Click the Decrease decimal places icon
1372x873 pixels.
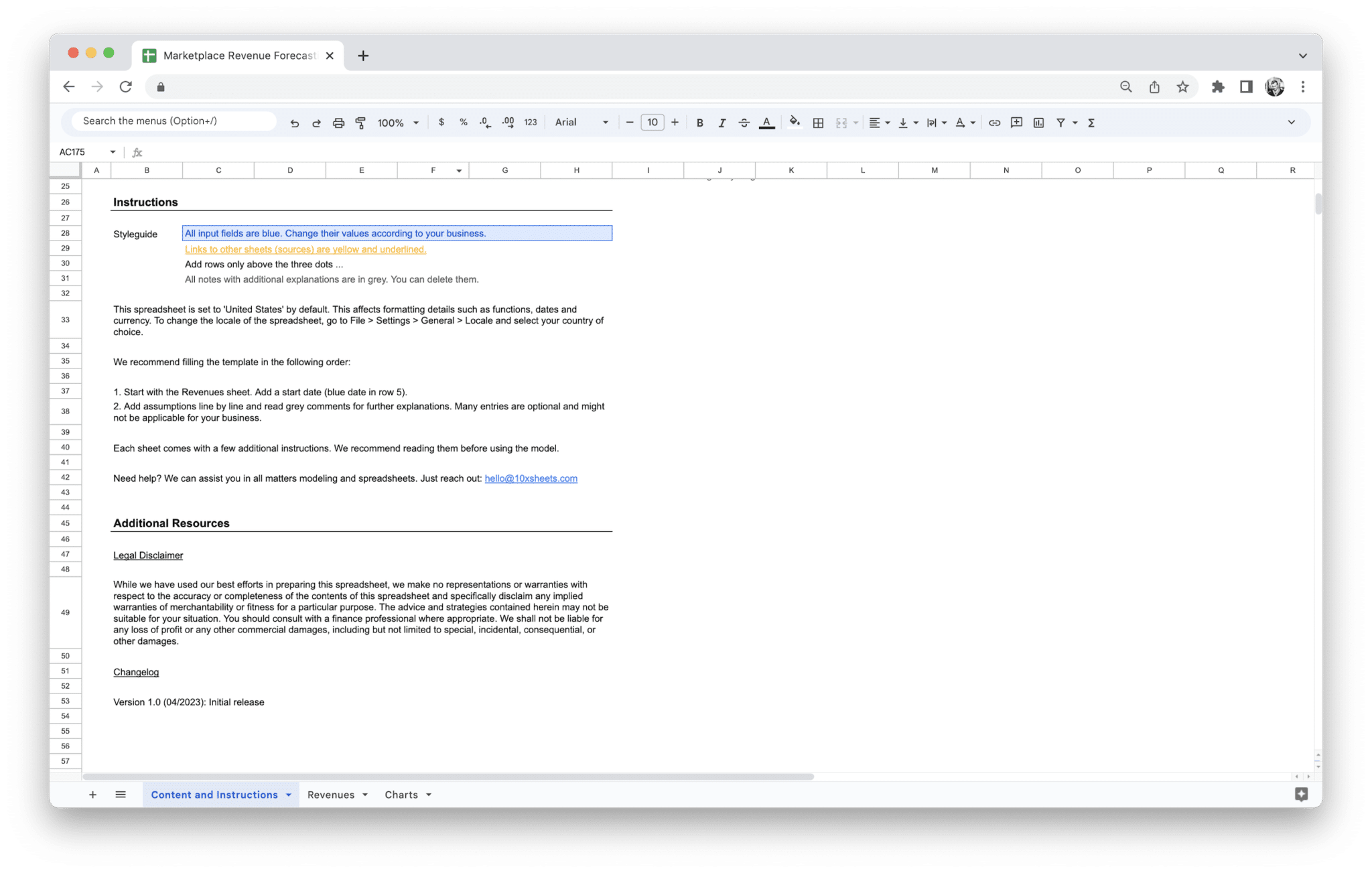[x=484, y=122]
